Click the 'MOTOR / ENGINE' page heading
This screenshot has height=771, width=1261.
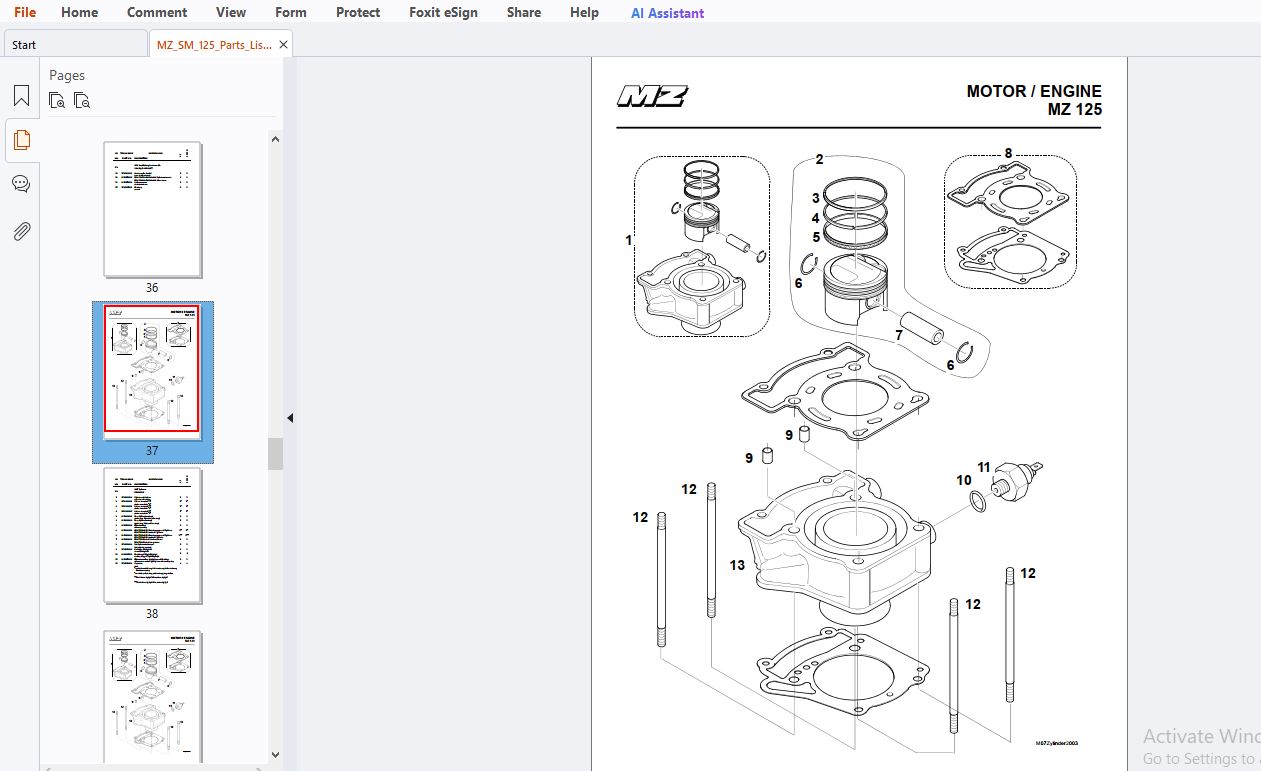[x=1034, y=91]
